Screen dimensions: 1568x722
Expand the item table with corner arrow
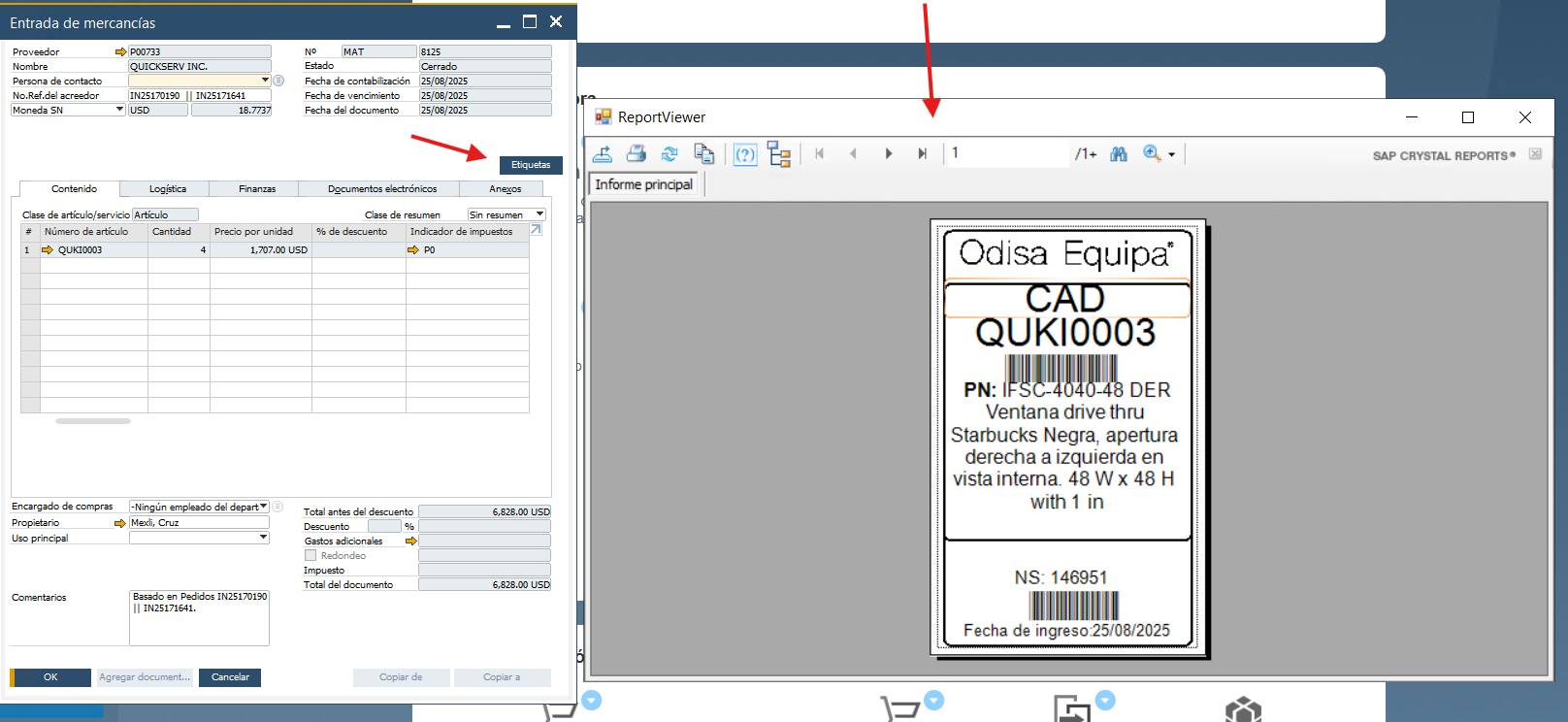pyautogui.click(x=536, y=230)
